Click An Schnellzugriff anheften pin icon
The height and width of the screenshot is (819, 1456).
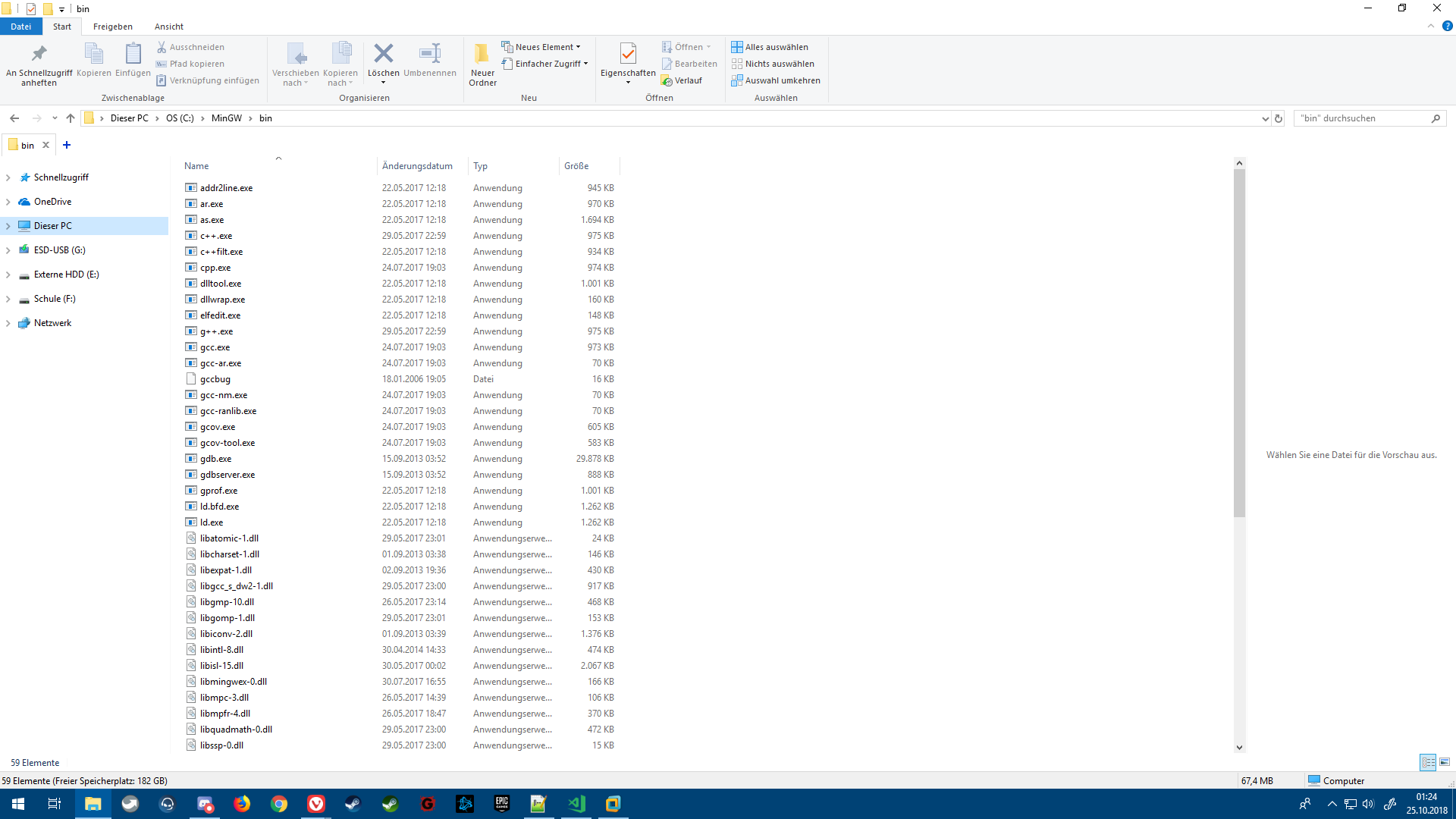39,53
